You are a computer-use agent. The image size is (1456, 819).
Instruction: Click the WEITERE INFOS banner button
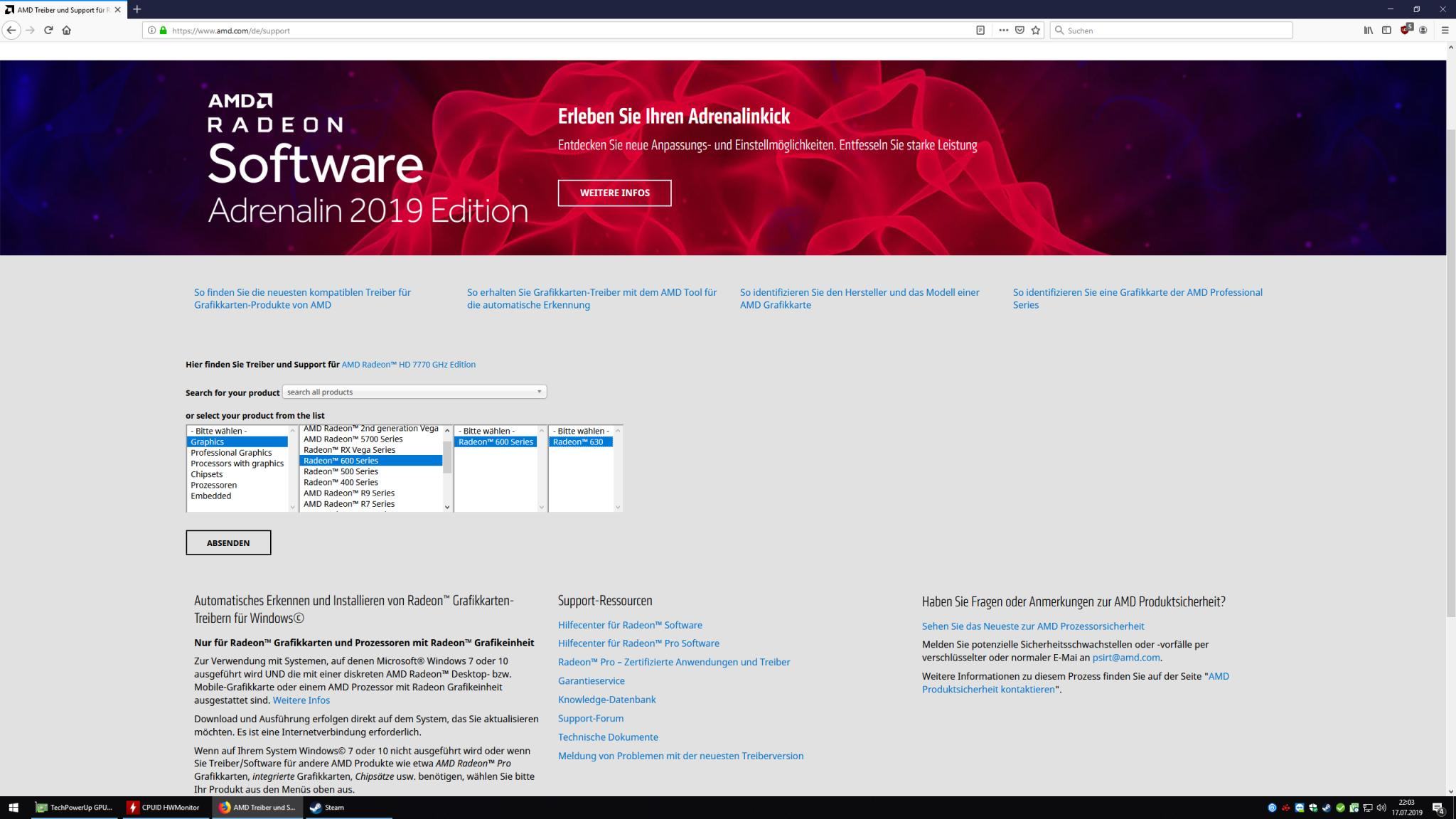tap(614, 193)
